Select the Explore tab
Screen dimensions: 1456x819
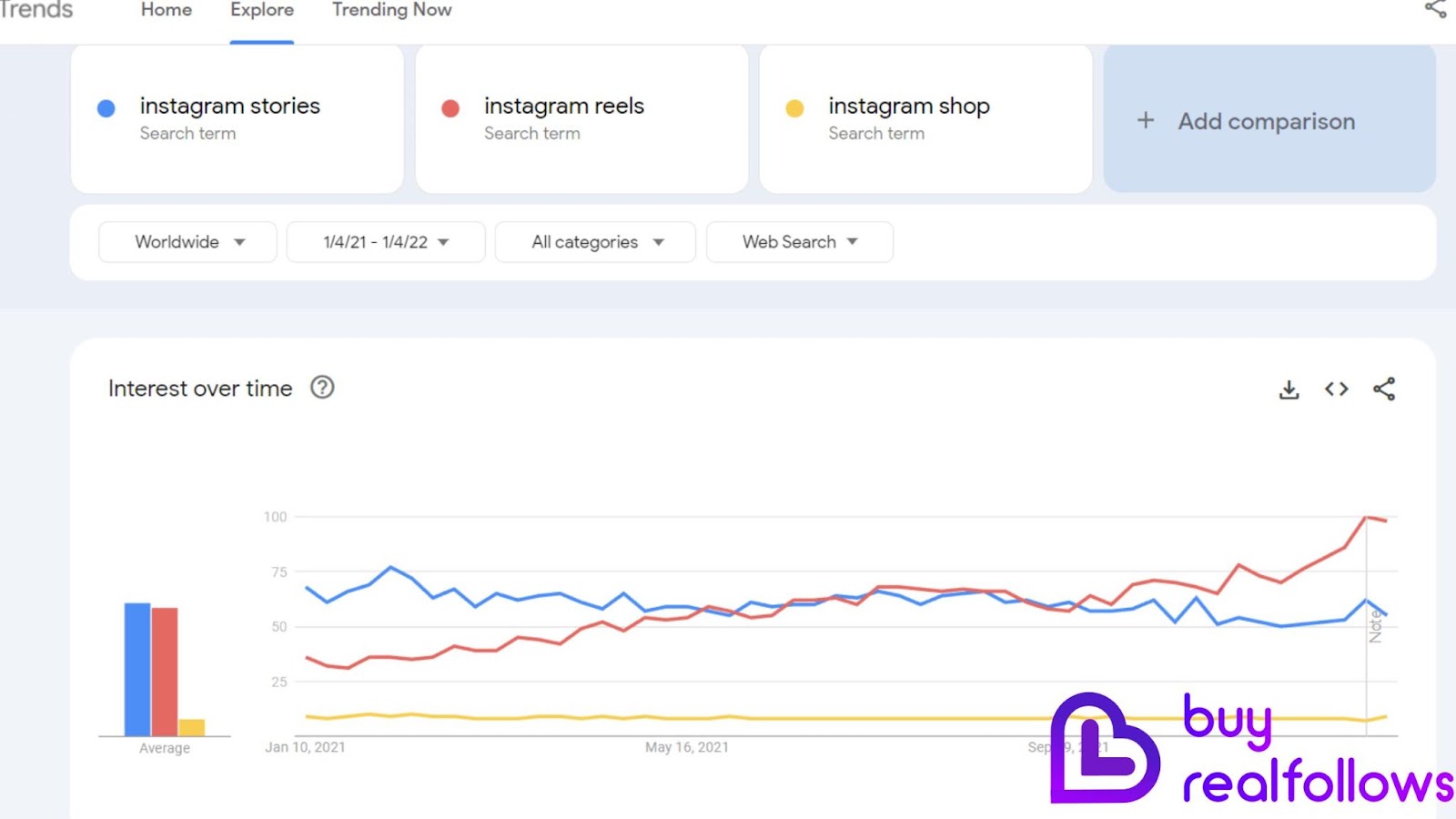pos(262,10)
